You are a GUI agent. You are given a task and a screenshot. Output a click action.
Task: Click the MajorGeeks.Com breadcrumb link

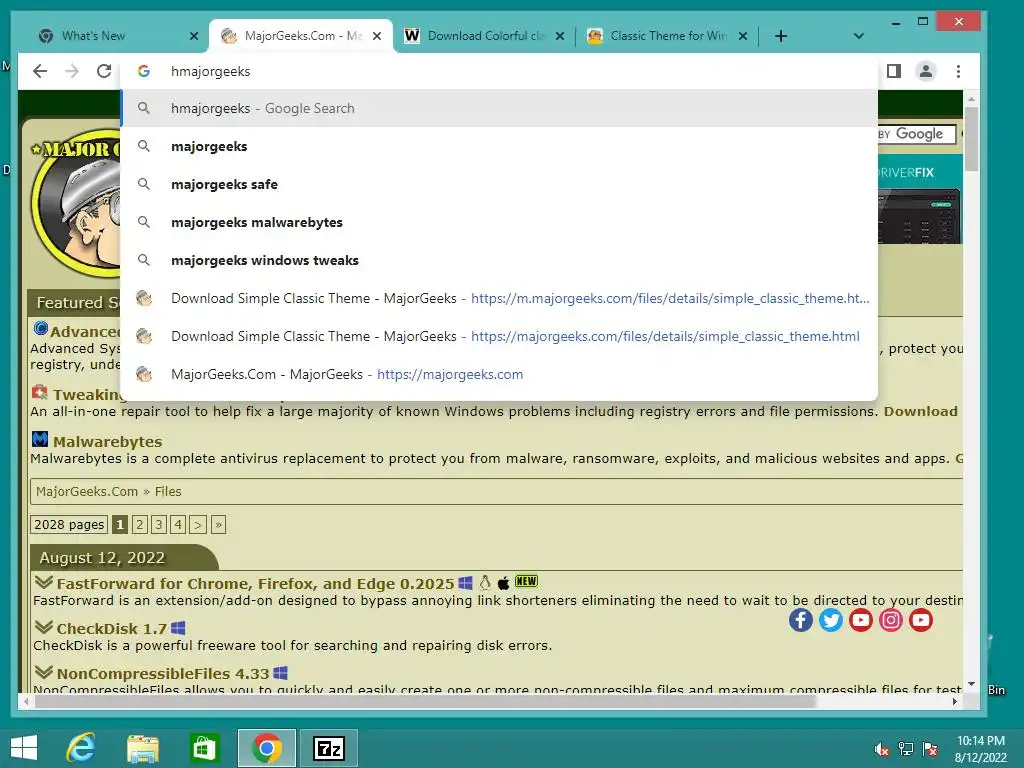point(87,492)
